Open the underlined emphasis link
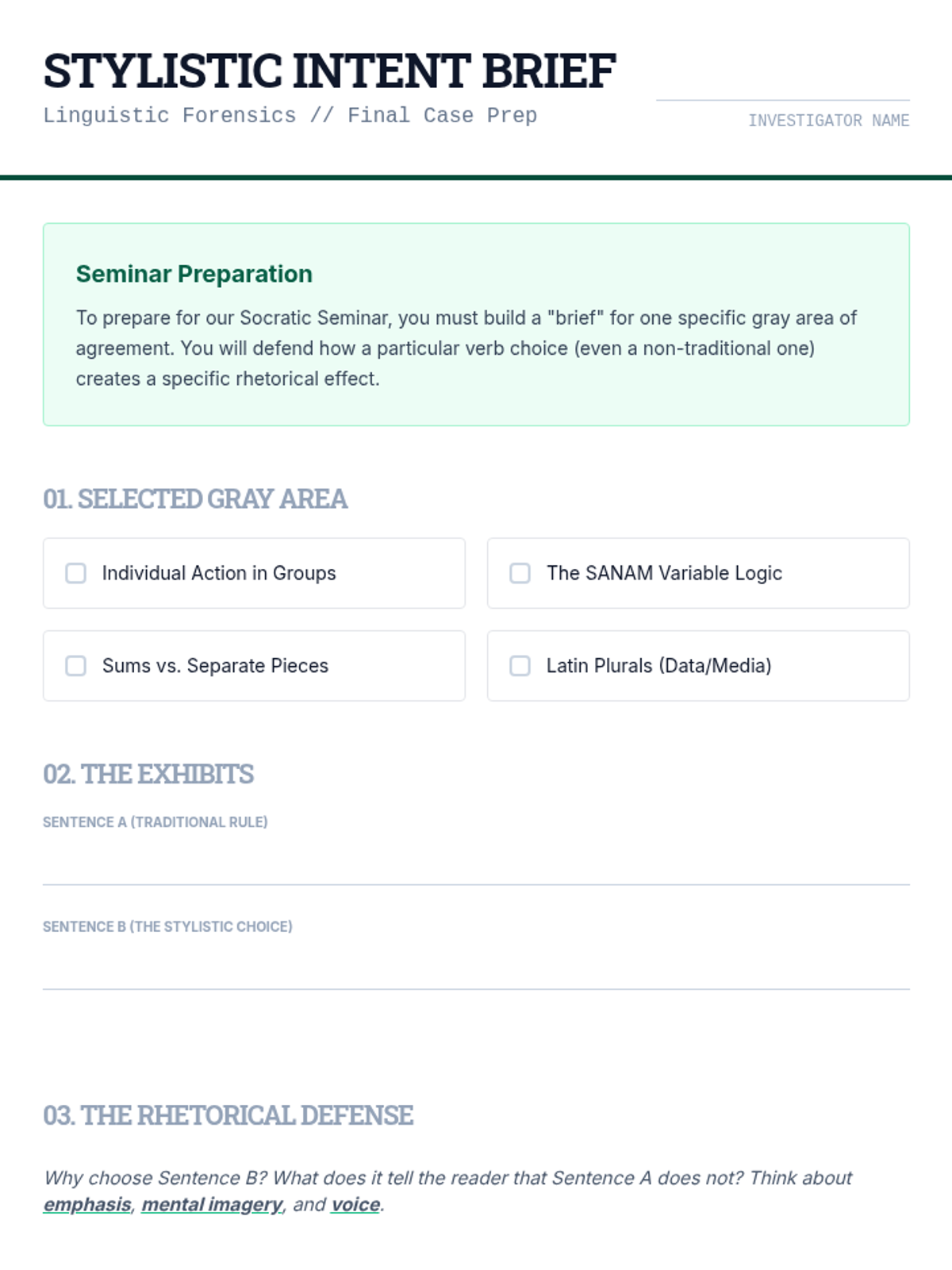952x1270 pixels. pyautogui.click(x=87, y=1205)
